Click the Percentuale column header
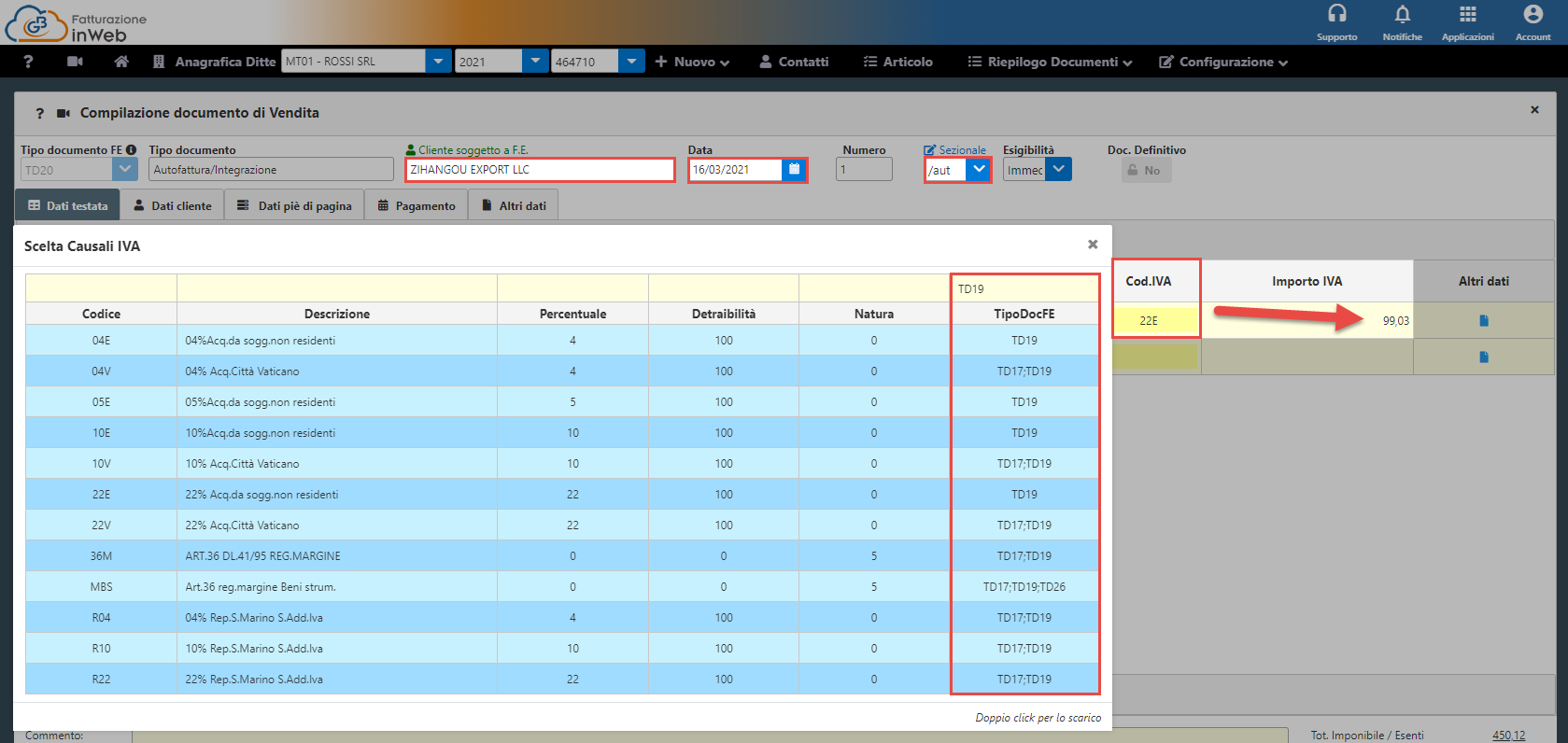Image resolution: width=1568 pixels, height=743 pixels. (572, 314)
